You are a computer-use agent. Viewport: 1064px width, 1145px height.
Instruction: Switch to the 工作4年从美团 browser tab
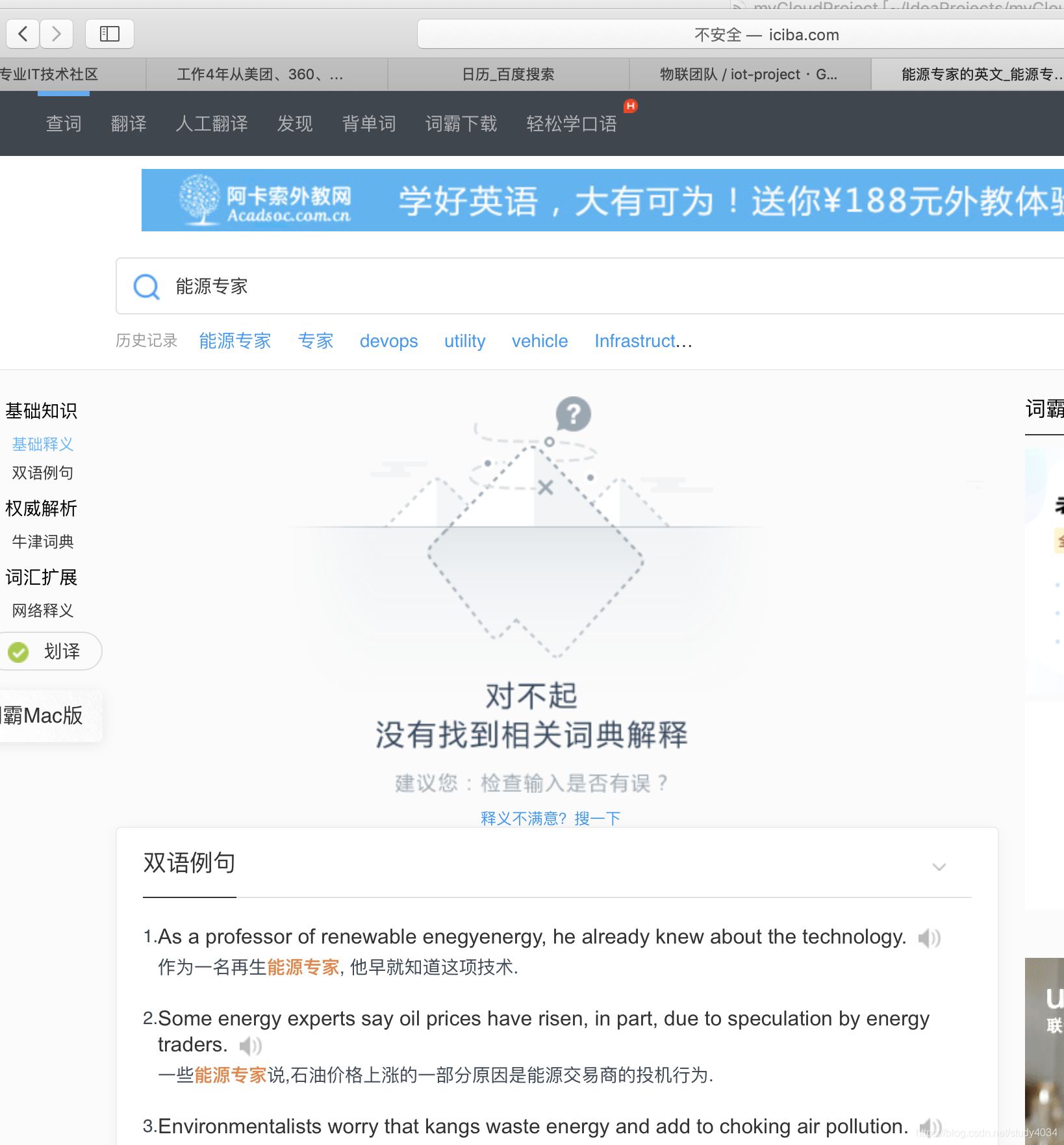click(267, 74)
